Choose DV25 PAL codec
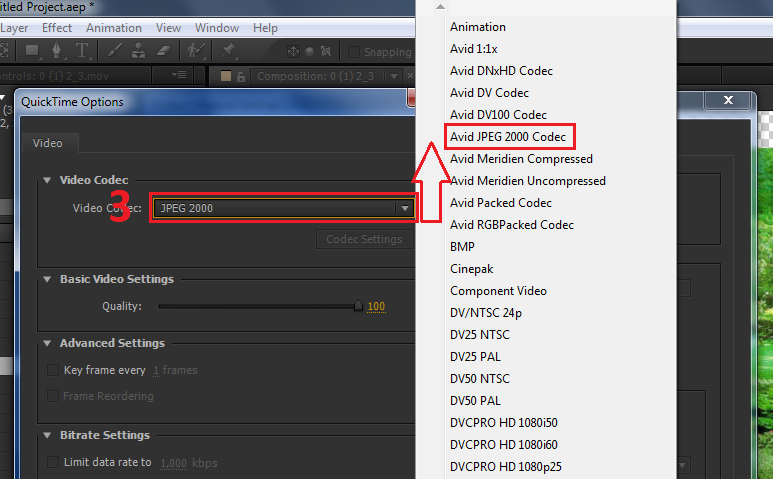Screen dimensions: 773x479 [x=475, y=357]
